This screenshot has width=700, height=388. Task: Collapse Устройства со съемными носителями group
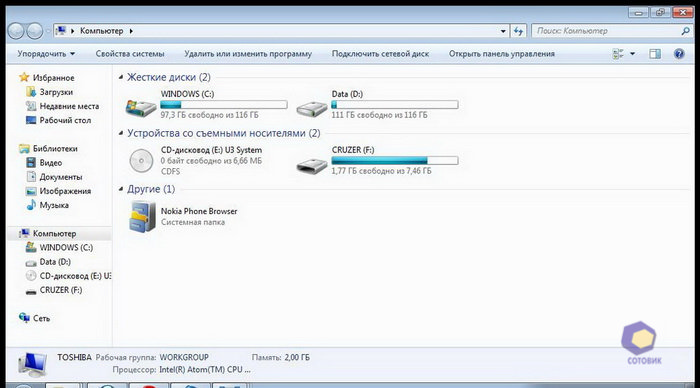pos(121,133)
